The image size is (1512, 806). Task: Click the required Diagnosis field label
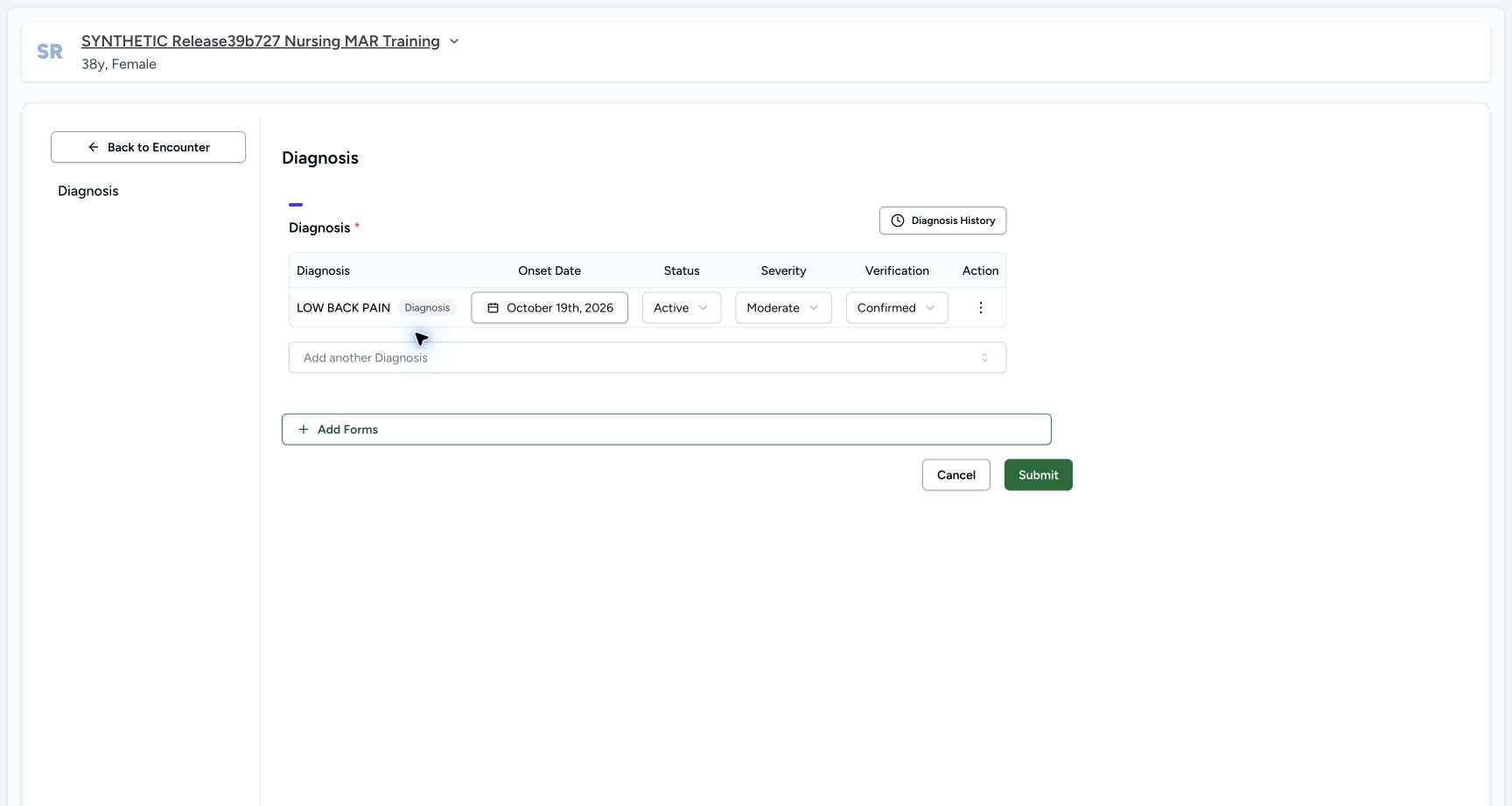[x=324, y=228]
